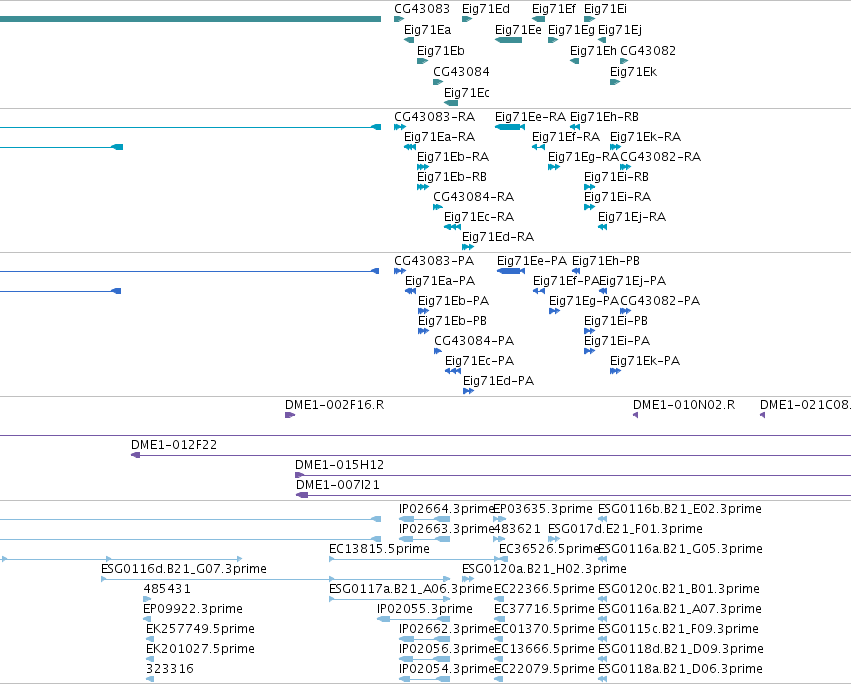The width and height of the screenshot is (851, 684).
Task: Click the Eig71Ek-RA transcript label
Action: [x=645, y=137]
